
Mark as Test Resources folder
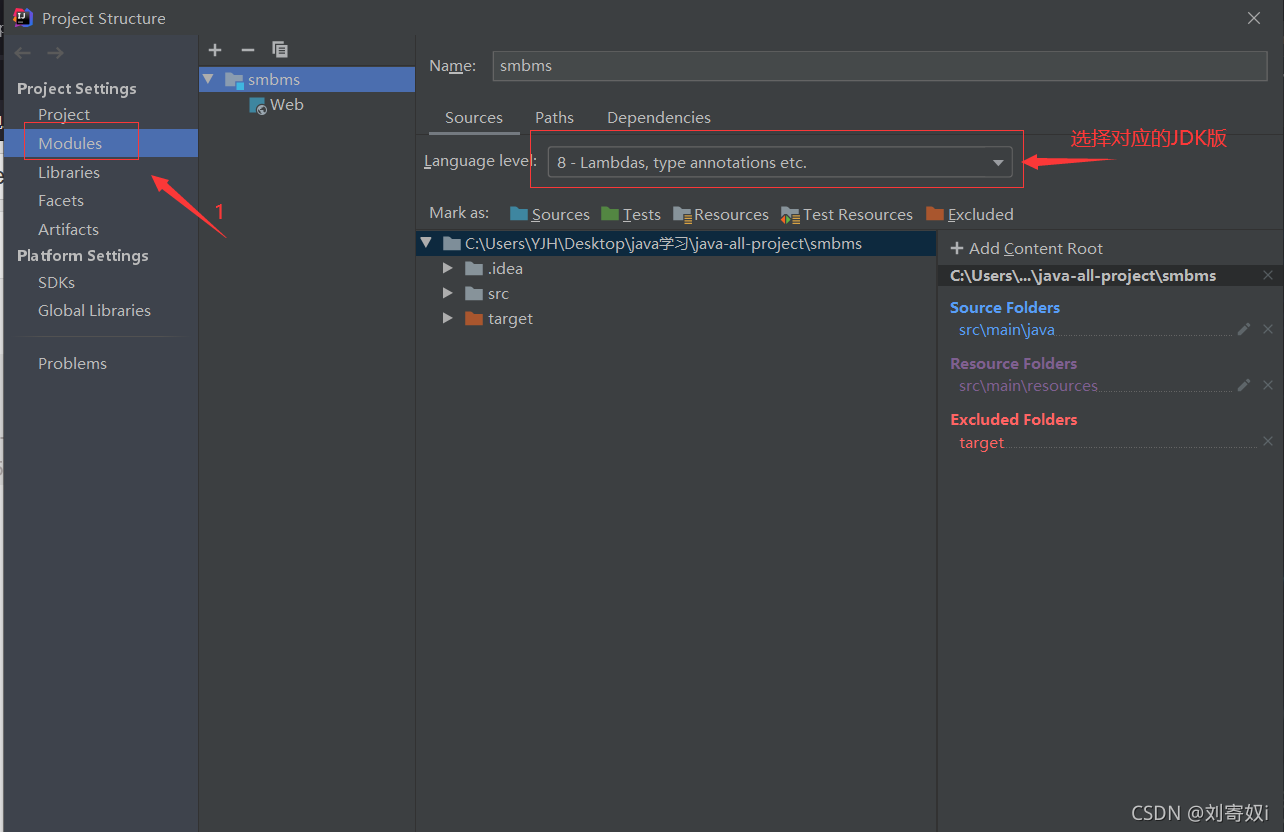click(x=847, y=214)
